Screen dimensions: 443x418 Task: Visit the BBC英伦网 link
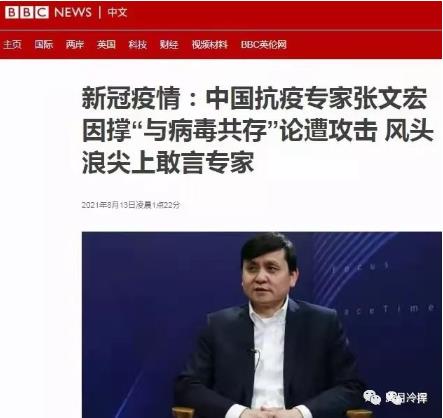(264, 44)
